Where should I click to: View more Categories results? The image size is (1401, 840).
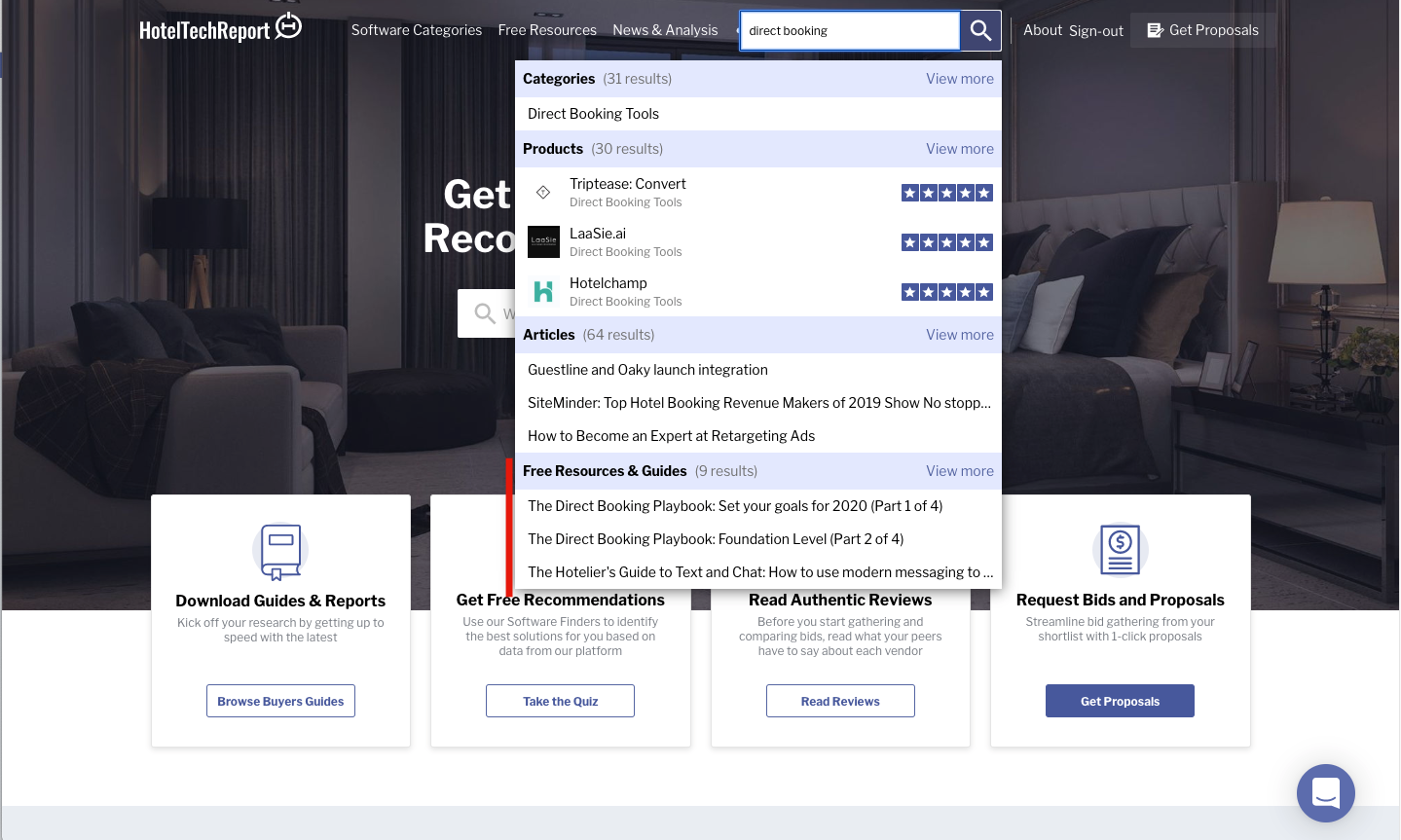(960, 79)
